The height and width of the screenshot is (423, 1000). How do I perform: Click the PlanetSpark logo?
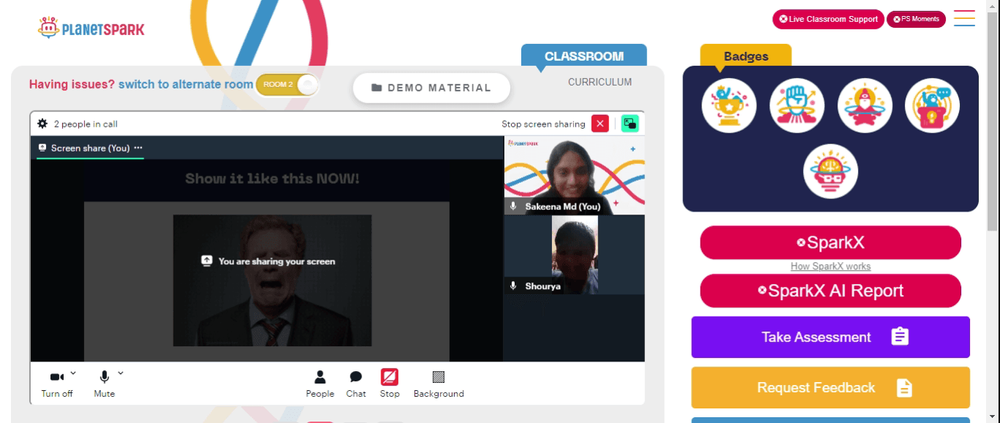(x=91, y=27)
